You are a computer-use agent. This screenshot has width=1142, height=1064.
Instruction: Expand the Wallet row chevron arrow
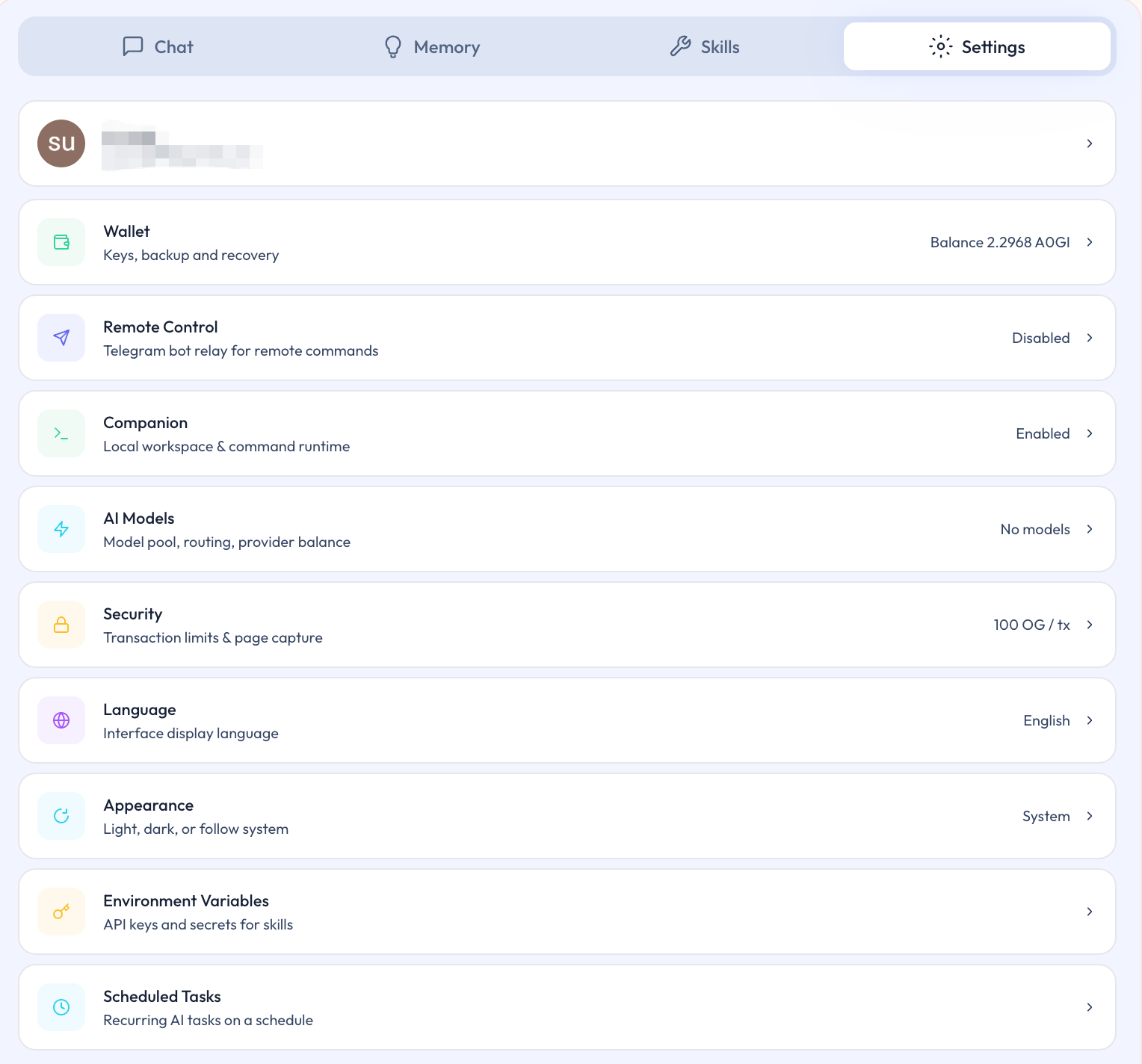[1090, 242]
